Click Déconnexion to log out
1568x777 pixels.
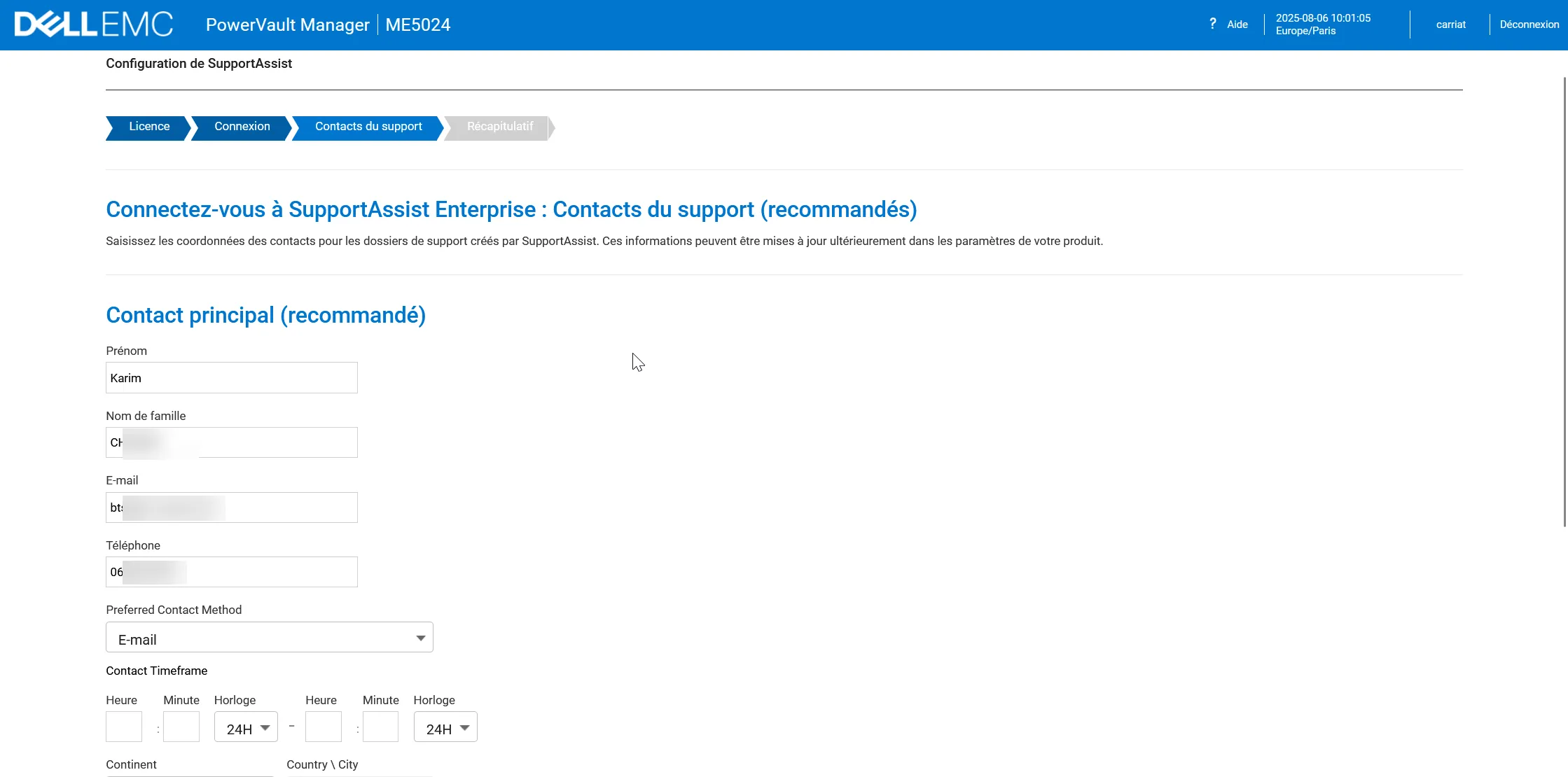pyautogui.click(x=1529, y=24)
